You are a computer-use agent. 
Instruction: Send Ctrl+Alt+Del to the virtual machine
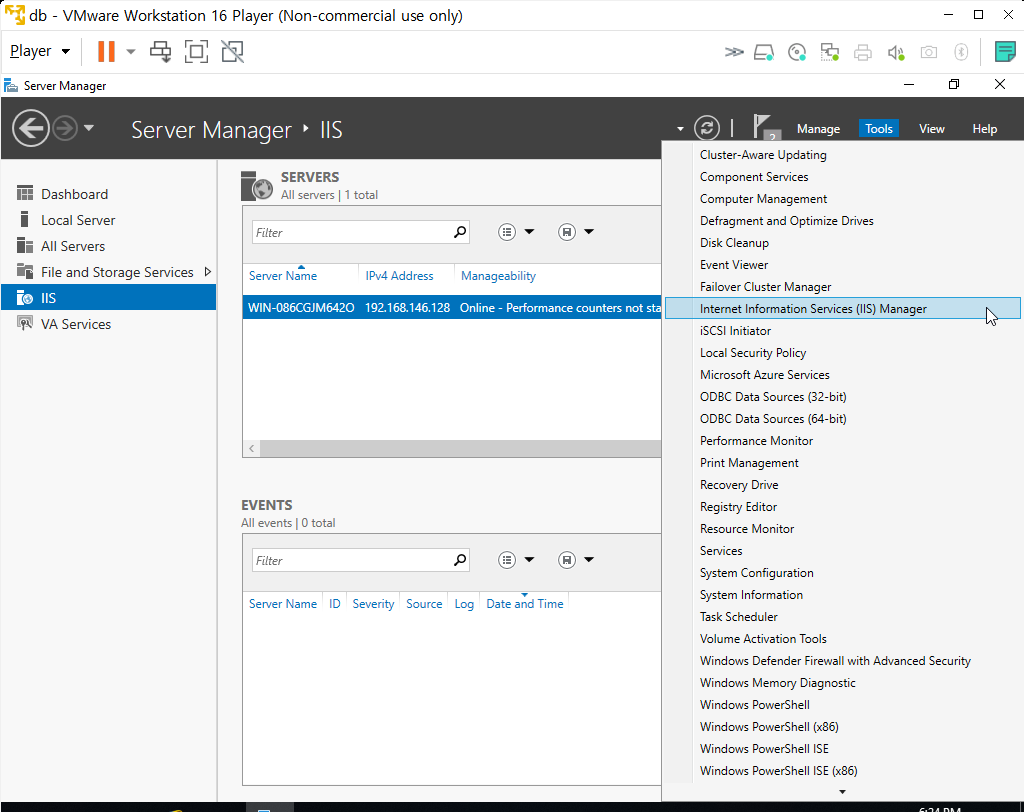(160, 52)
